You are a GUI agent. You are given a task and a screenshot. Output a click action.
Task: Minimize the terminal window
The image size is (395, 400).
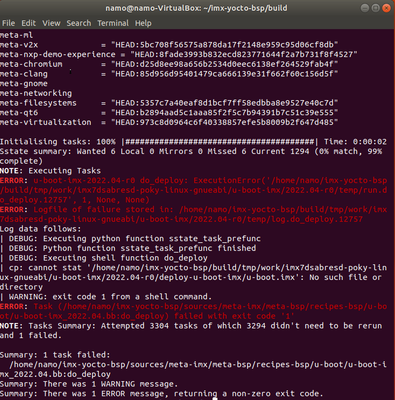coord(365,8)
